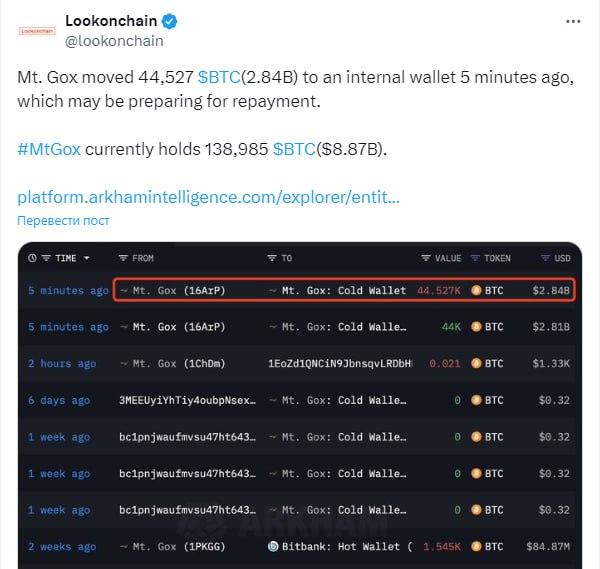
Task: Click the filter icon beside FROM column
Action: (x=124, y=258)
